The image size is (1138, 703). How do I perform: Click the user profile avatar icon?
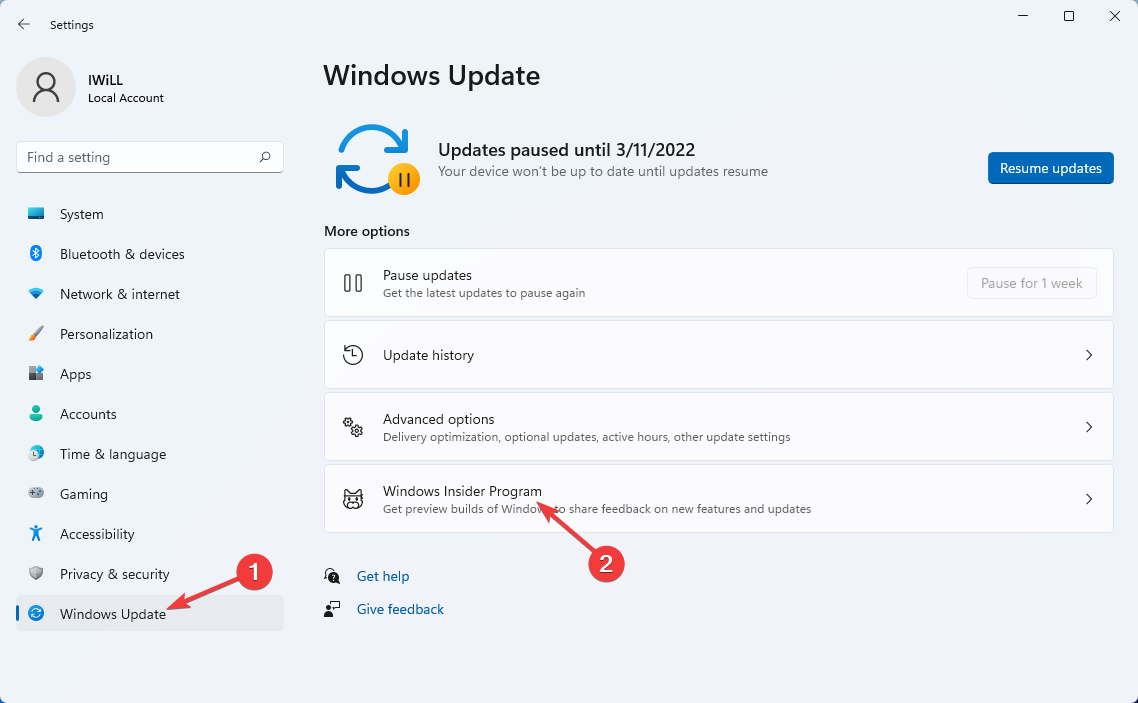[46, 87]
